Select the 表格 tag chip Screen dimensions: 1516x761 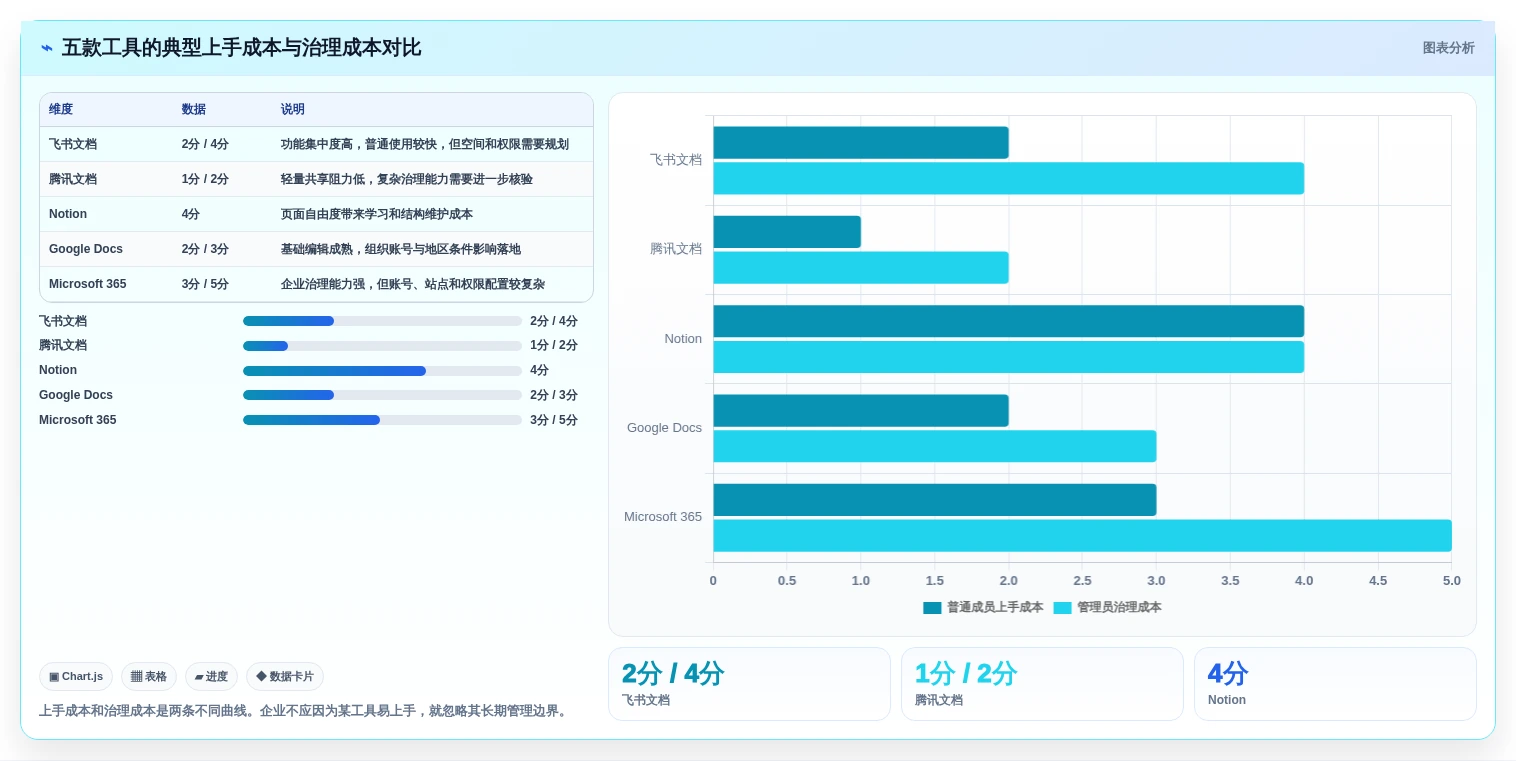(x=149, y=677)
